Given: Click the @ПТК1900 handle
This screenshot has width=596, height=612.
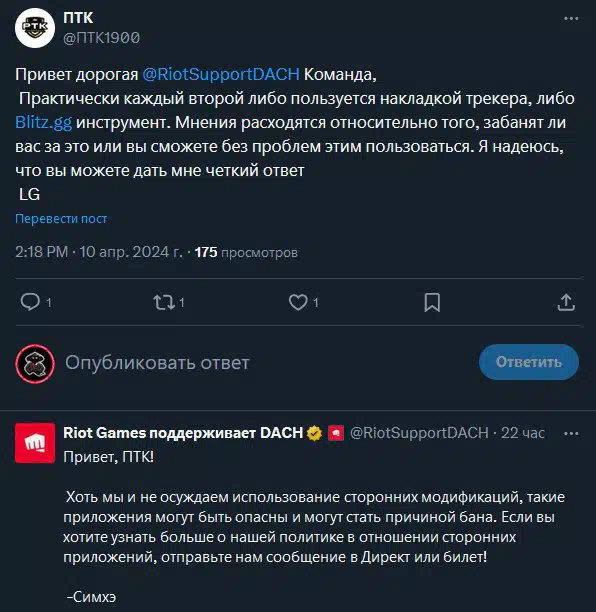Looking at the screenshot, I should point(101,38).
